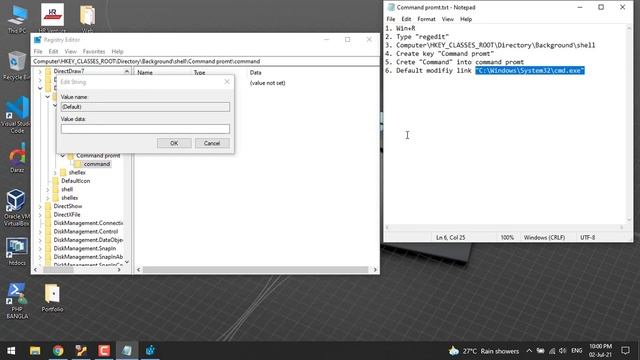The width and height of the screenshot is (640, 360).
Task: Open the htdocs desktop shortcut
Action: coord(17,251)
